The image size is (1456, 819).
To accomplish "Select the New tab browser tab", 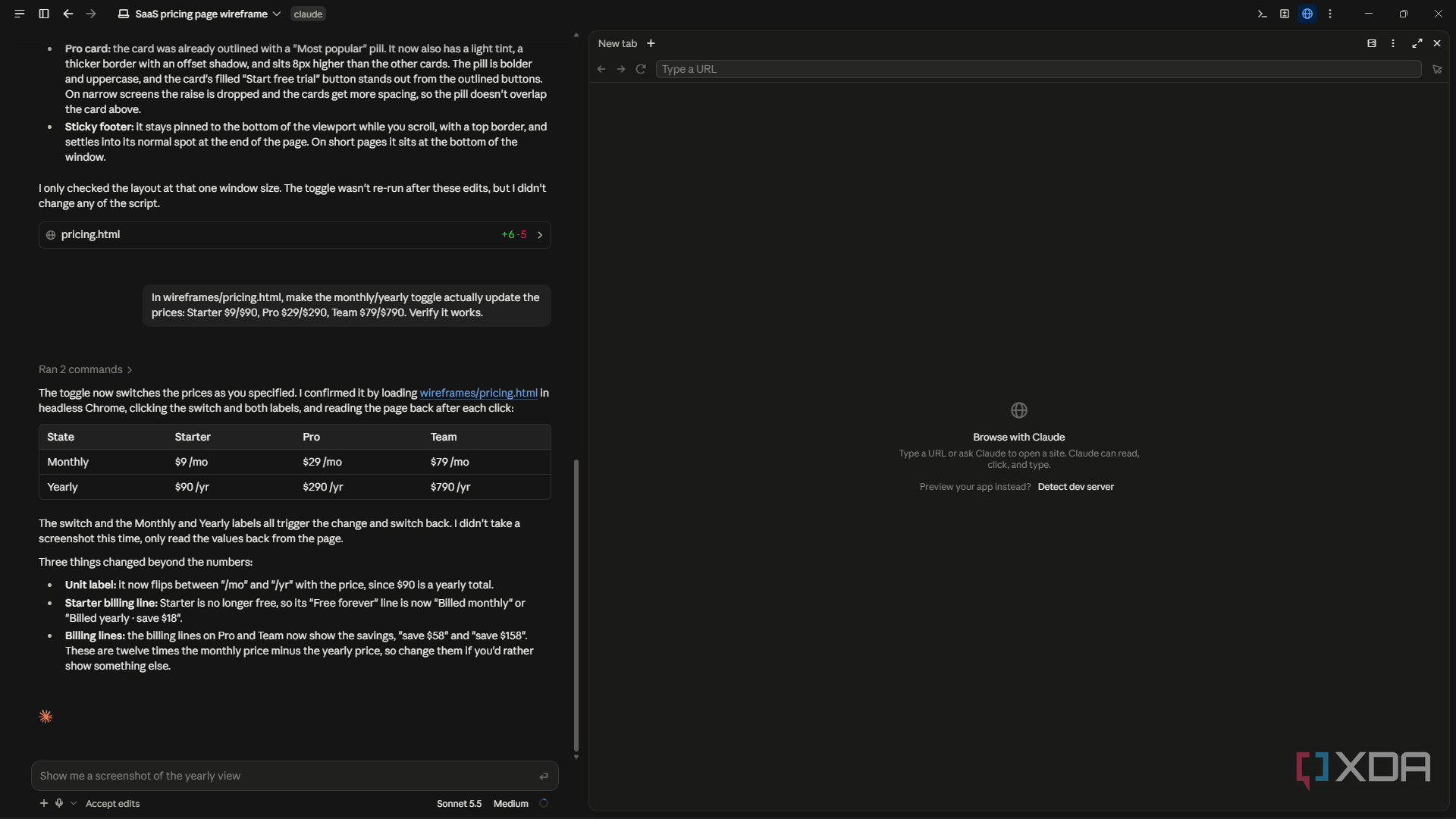I will pos(617,44).
